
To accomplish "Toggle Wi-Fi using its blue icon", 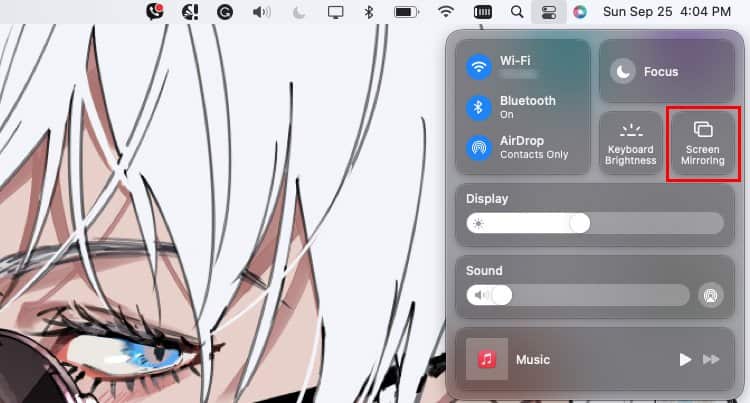I will tap(479, 67).
